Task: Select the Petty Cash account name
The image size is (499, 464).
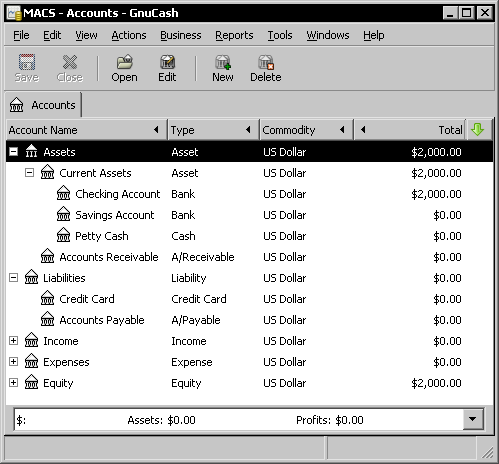Action: pyautogui.click(x=102, y=236)
